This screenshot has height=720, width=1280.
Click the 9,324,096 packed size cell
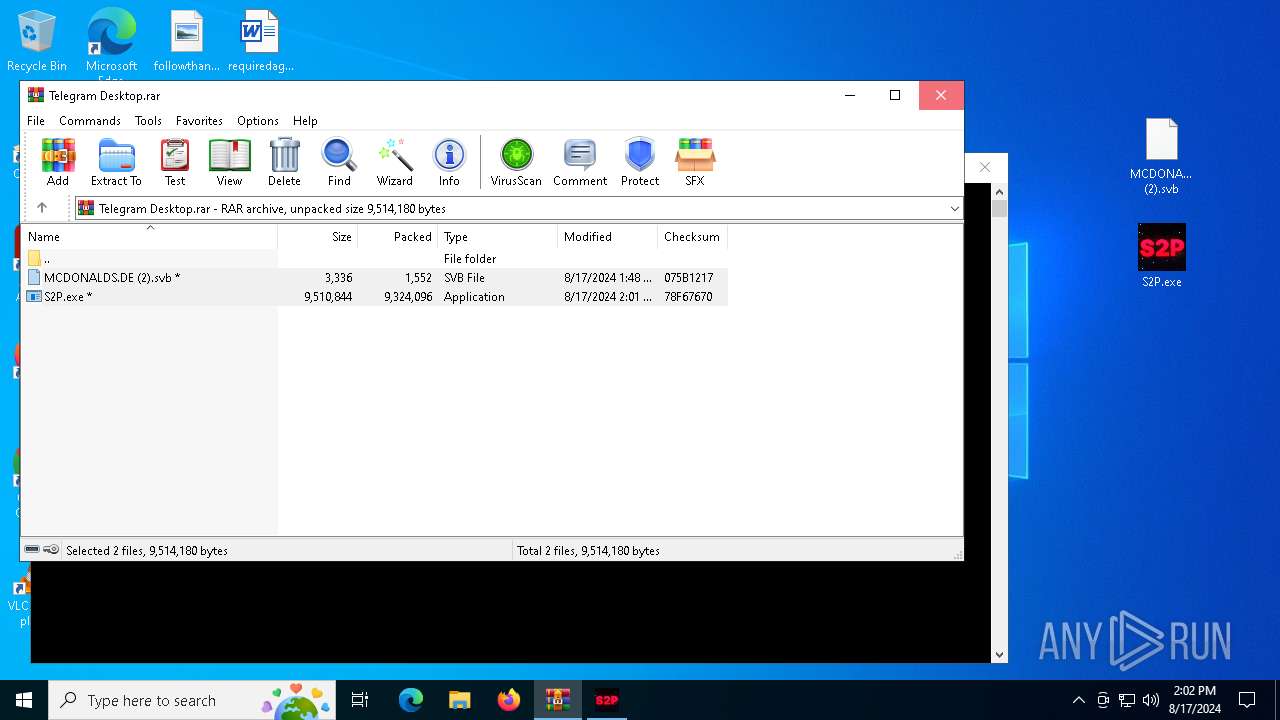pos(408,296)
